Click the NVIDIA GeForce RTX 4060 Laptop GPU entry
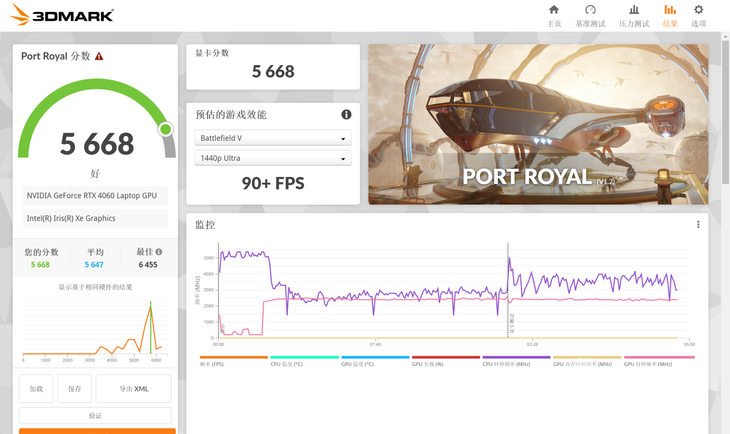 click(x=95, y=196)
